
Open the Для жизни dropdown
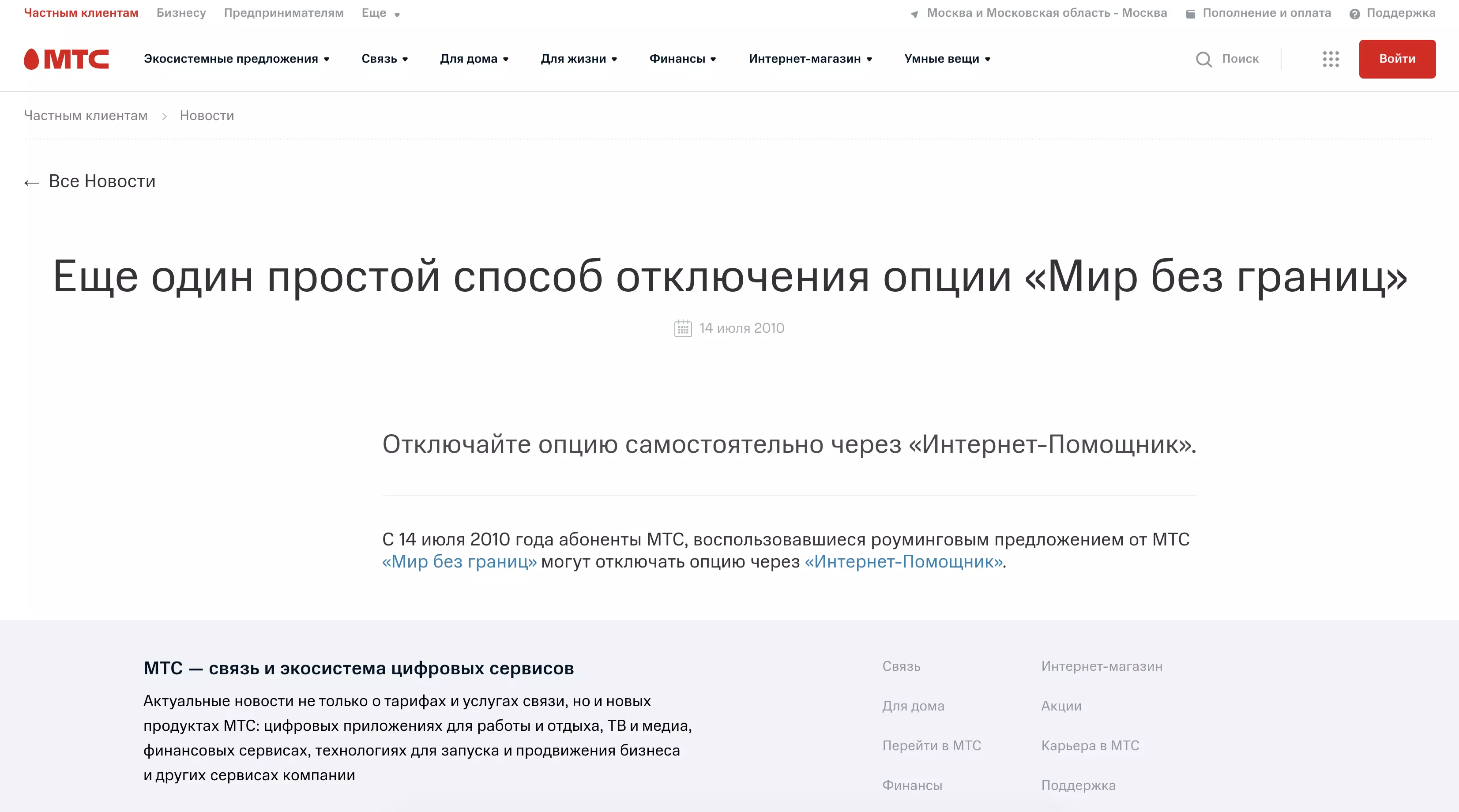coord(579,59)
